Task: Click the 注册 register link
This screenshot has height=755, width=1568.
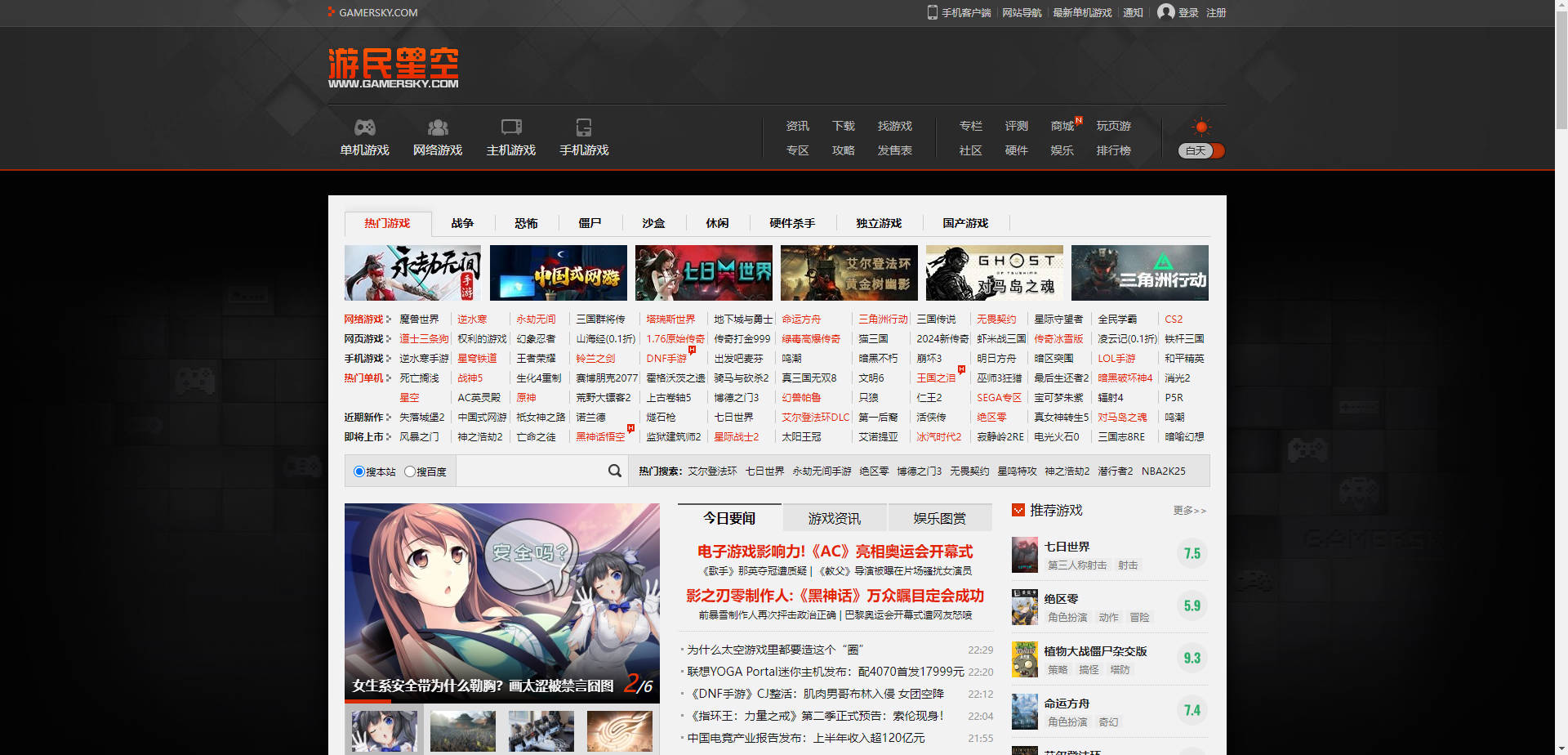Action: [1216, 13]
